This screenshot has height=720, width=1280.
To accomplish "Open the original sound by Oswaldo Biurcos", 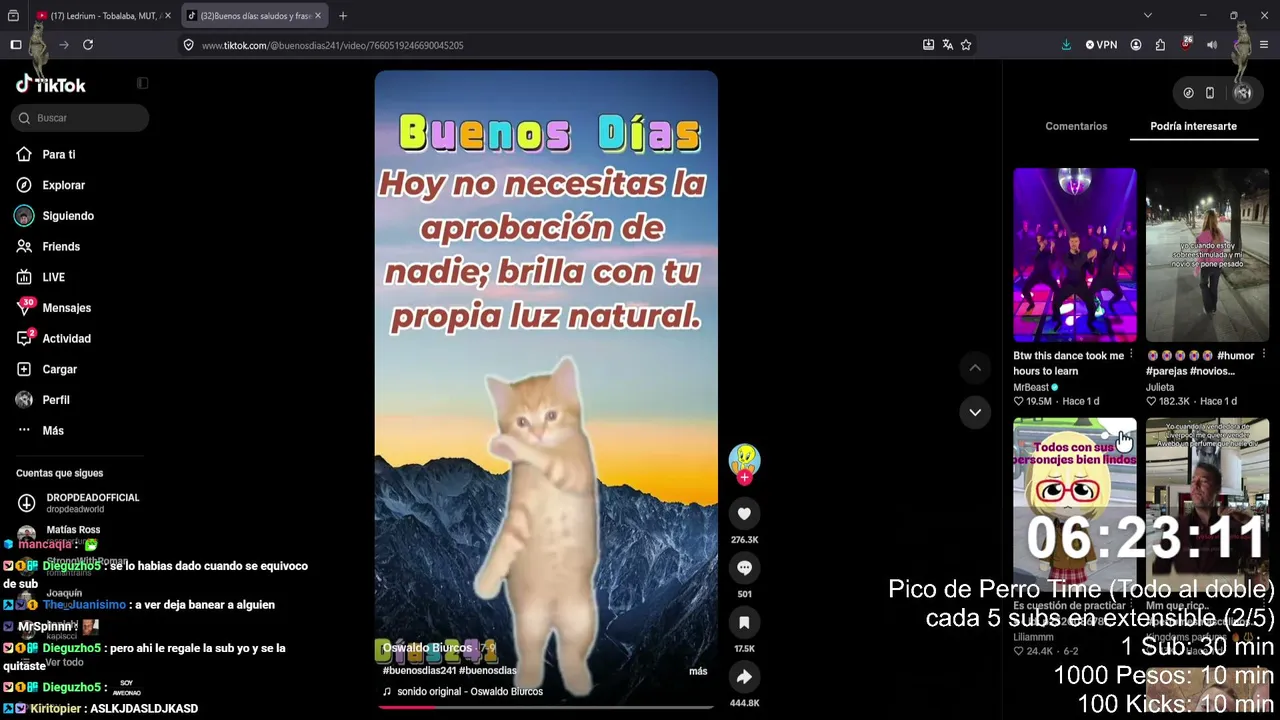I will 462,692.
